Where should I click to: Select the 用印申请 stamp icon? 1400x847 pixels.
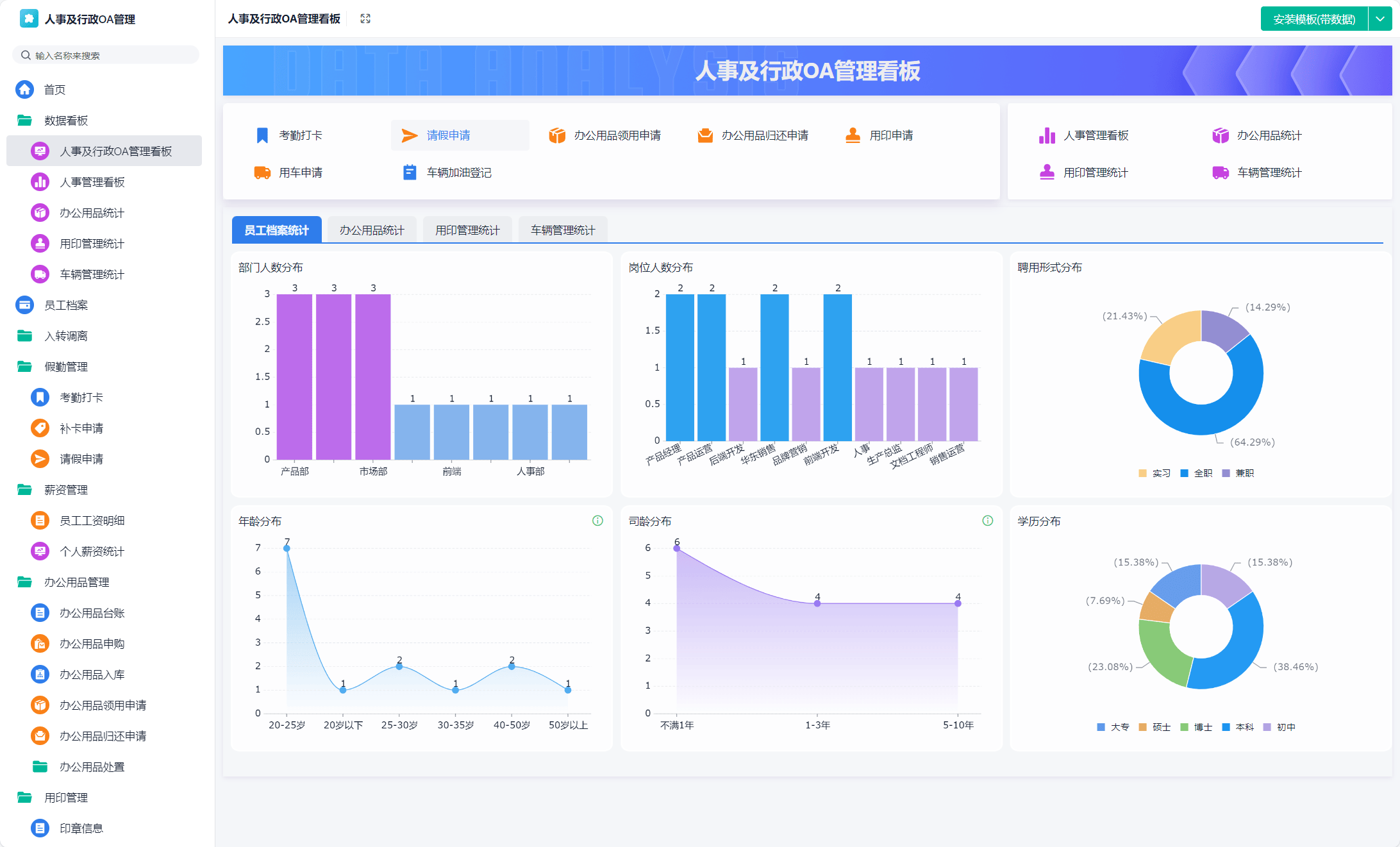[853, 135]
